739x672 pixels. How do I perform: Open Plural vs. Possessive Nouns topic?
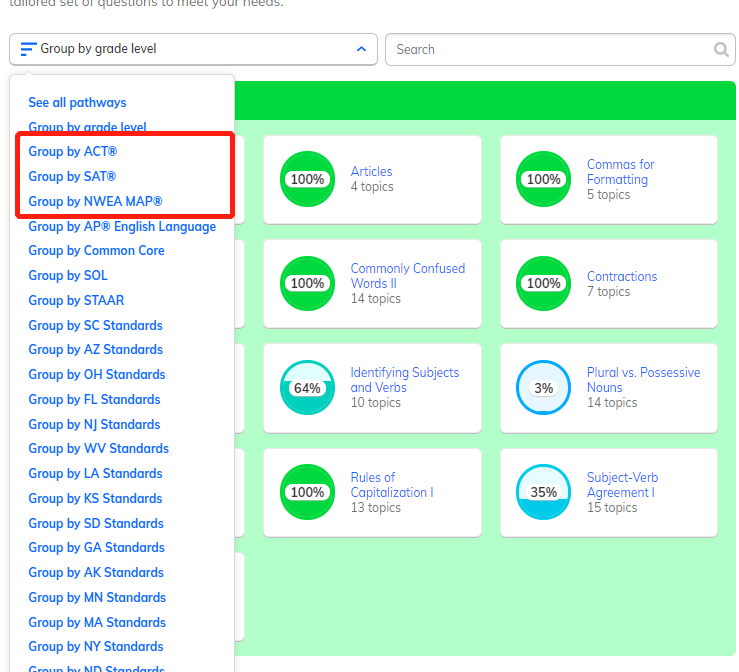(x=643, y=380)
